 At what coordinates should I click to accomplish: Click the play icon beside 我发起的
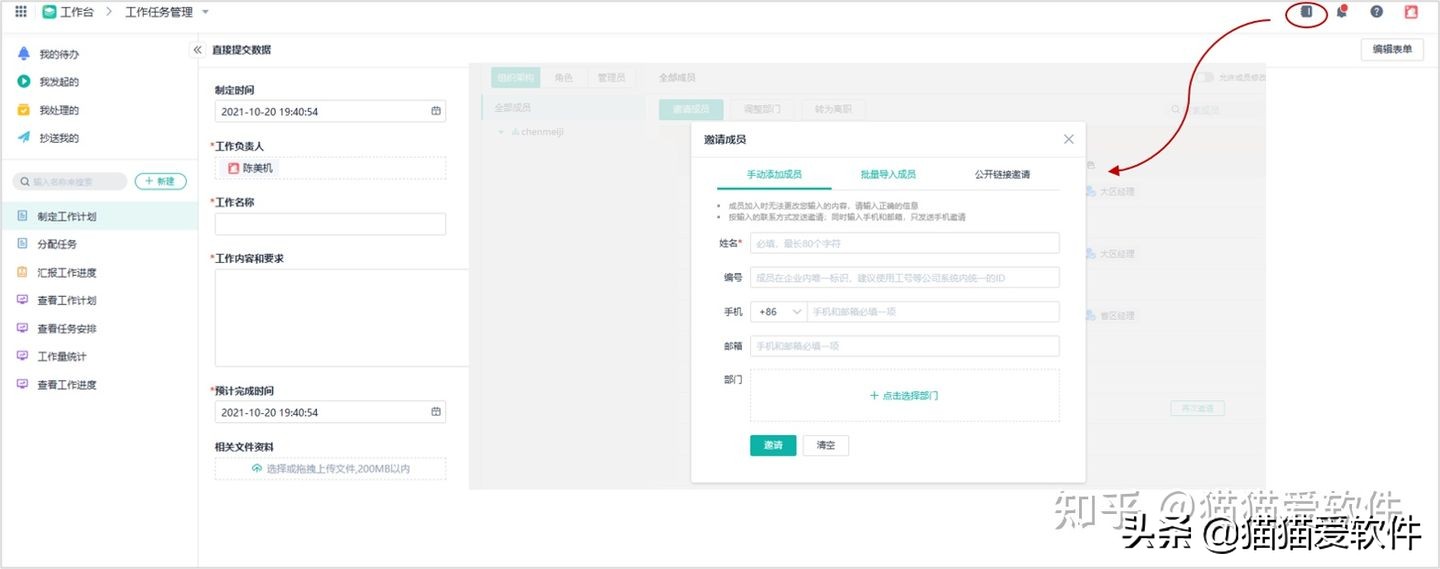pyautogui.click(x=23, y=82)
